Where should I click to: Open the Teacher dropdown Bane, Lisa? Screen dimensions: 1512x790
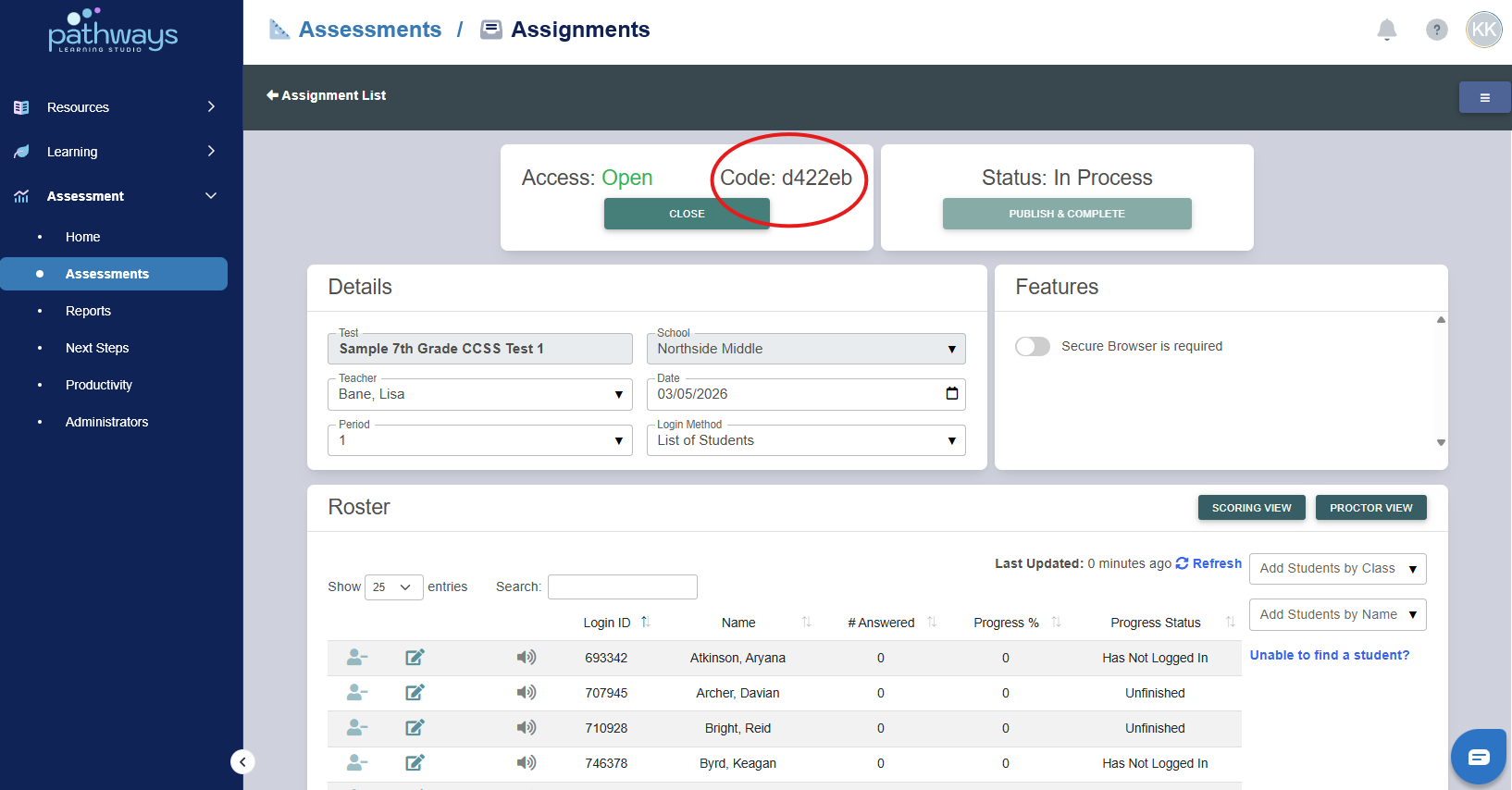(x=480, y=394)
